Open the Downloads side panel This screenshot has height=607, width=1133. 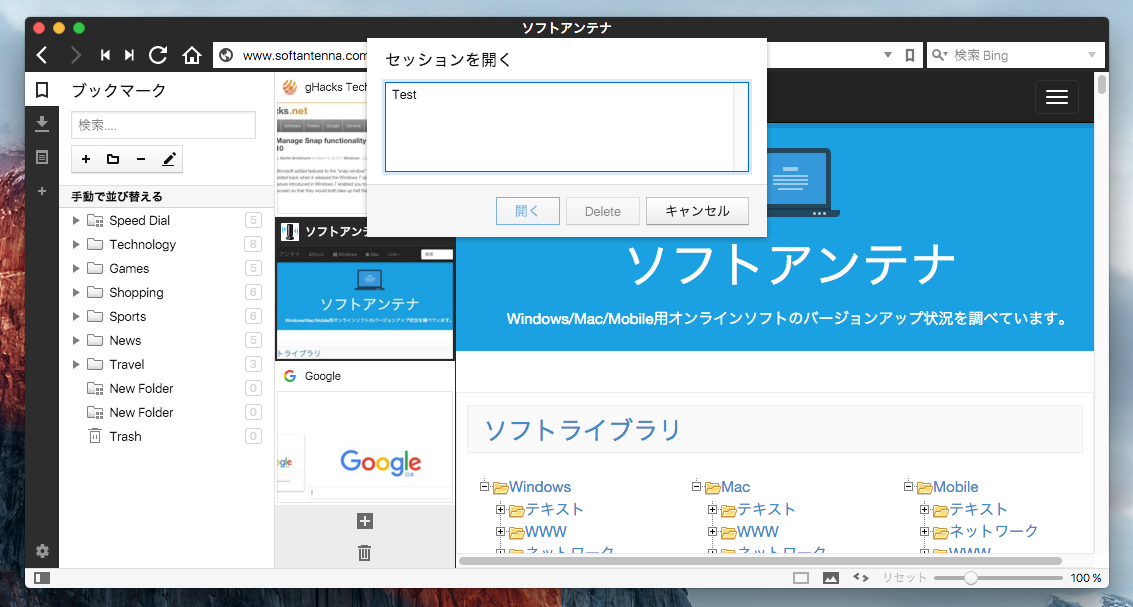42,124
